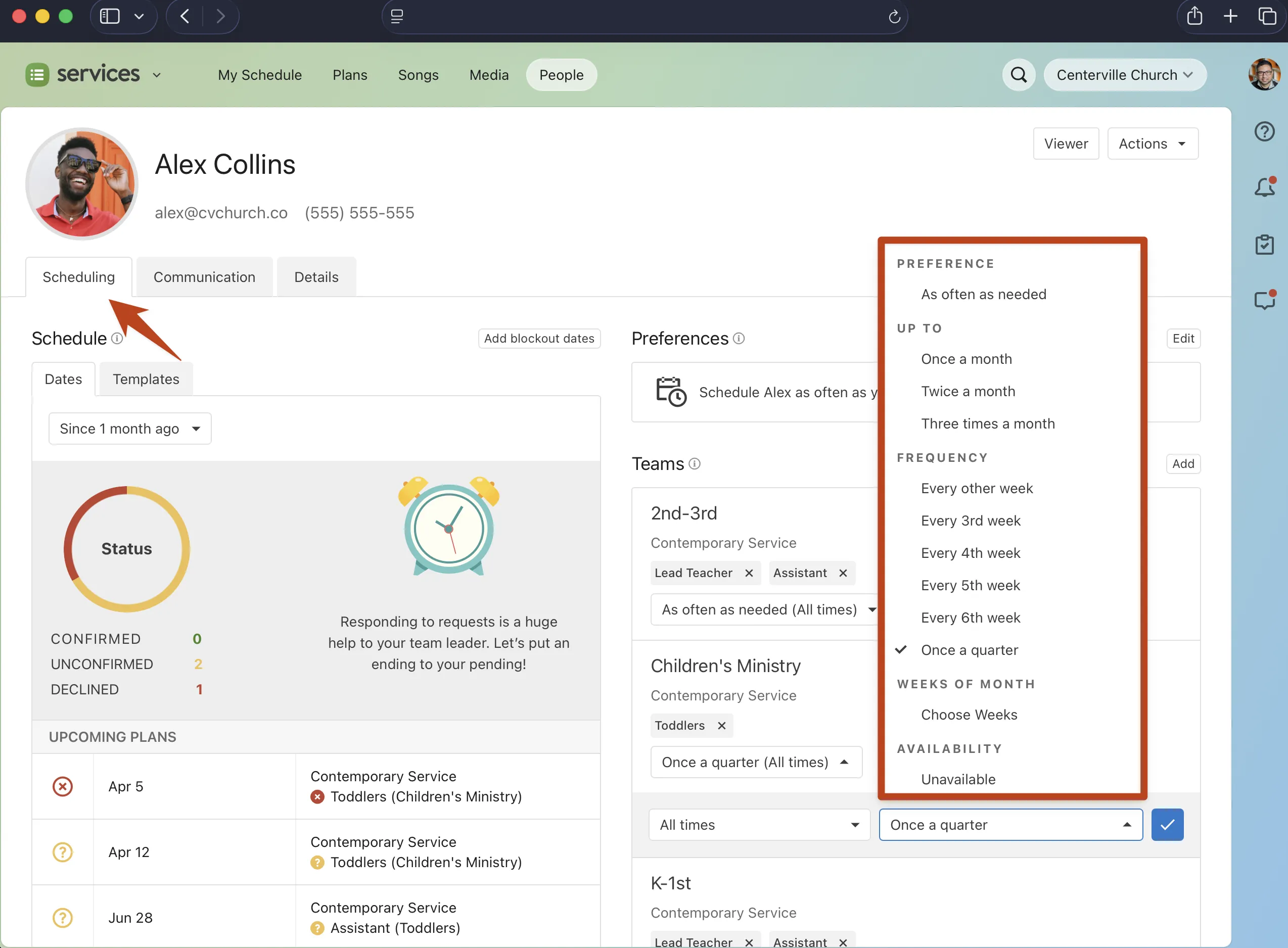Remove the Toddlers position tag
This screenshot has height=948, width=1288.
(721, 725)
